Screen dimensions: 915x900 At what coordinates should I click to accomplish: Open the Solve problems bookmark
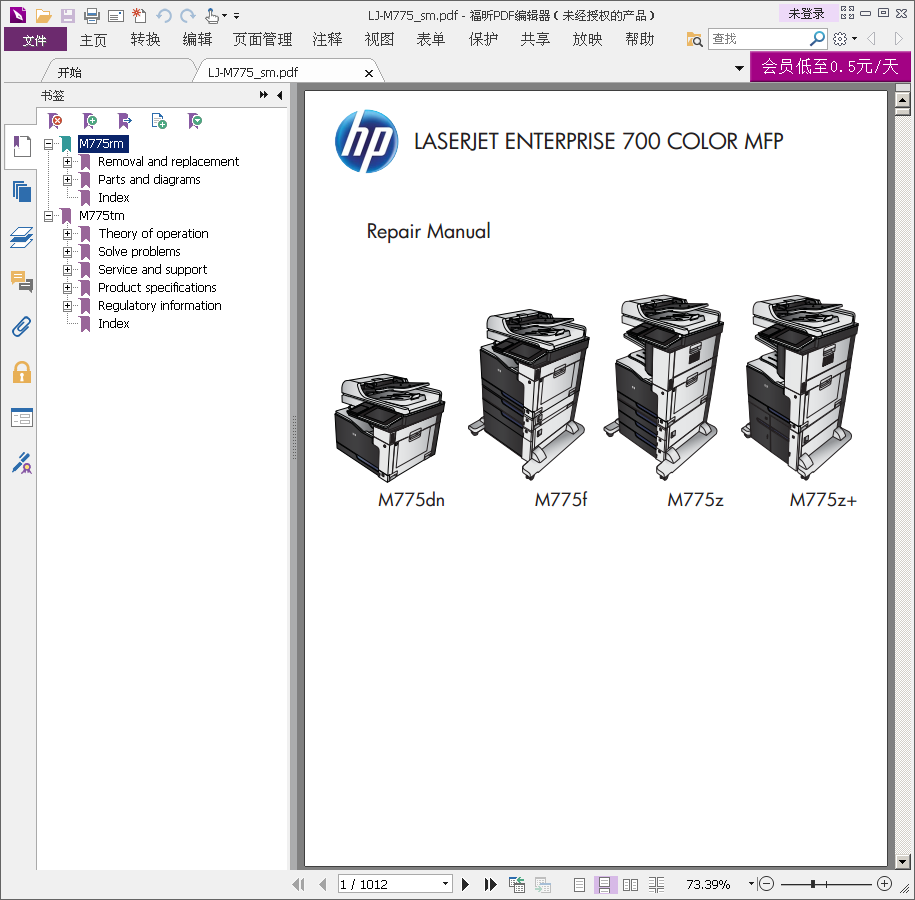click(139, 252)
